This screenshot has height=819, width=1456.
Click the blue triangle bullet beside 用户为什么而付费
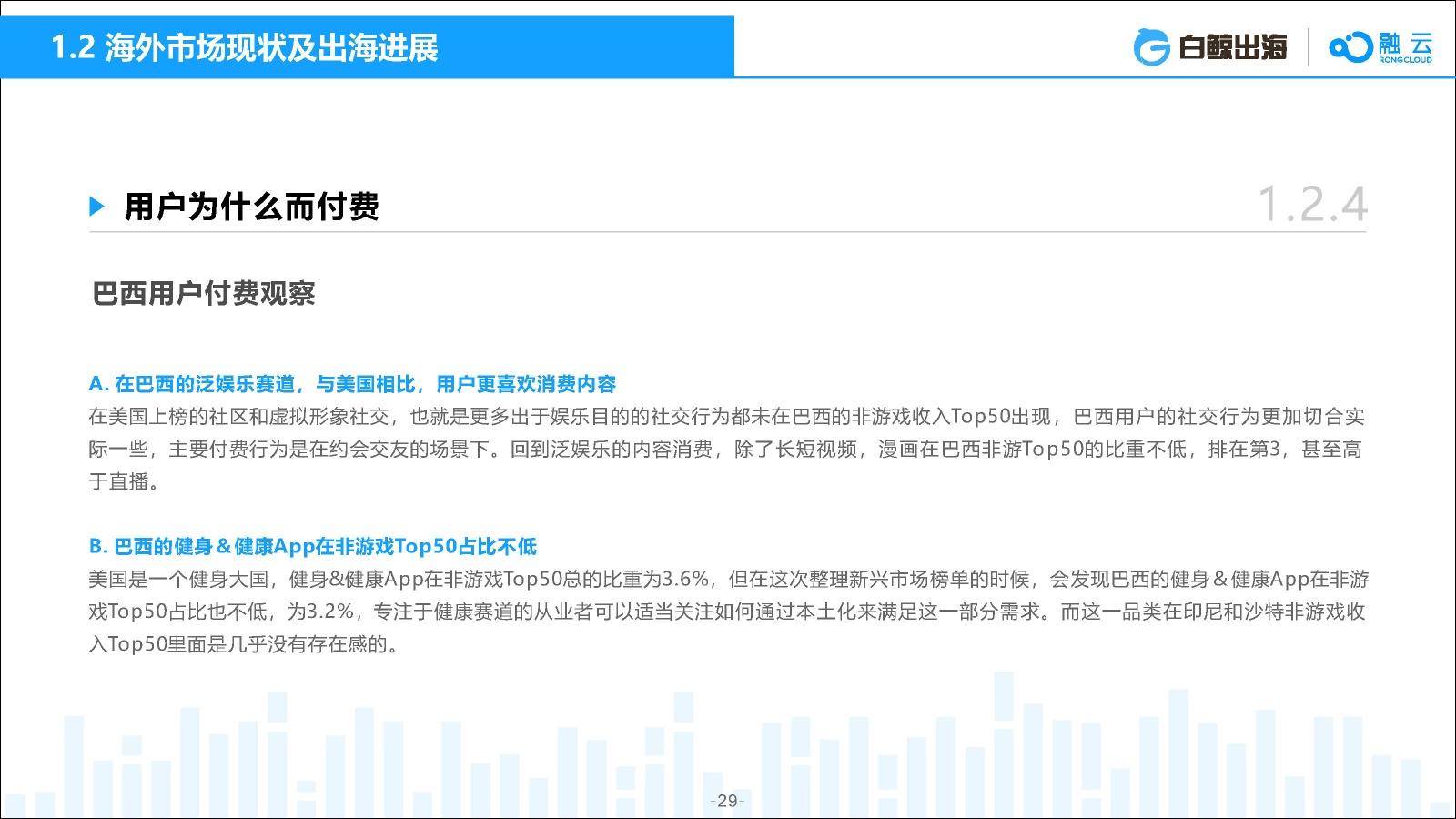click(x=97, y=207)
